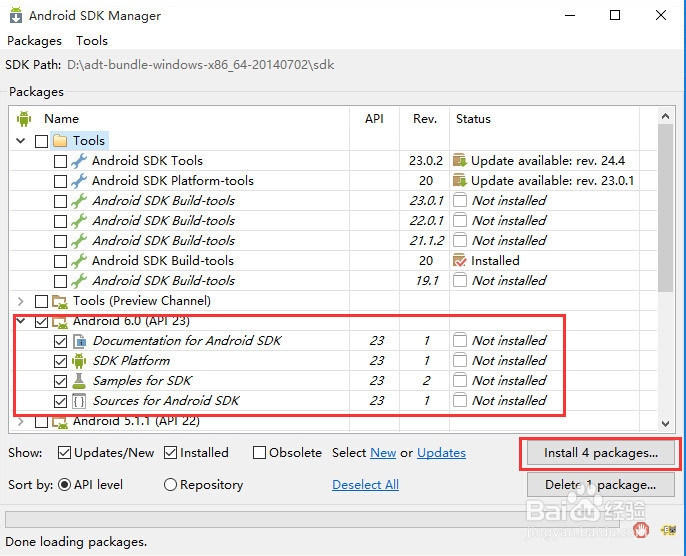Screen dimensions: 686x556
Task: Collapse the Tools package group
Action: tap(22, 141)
